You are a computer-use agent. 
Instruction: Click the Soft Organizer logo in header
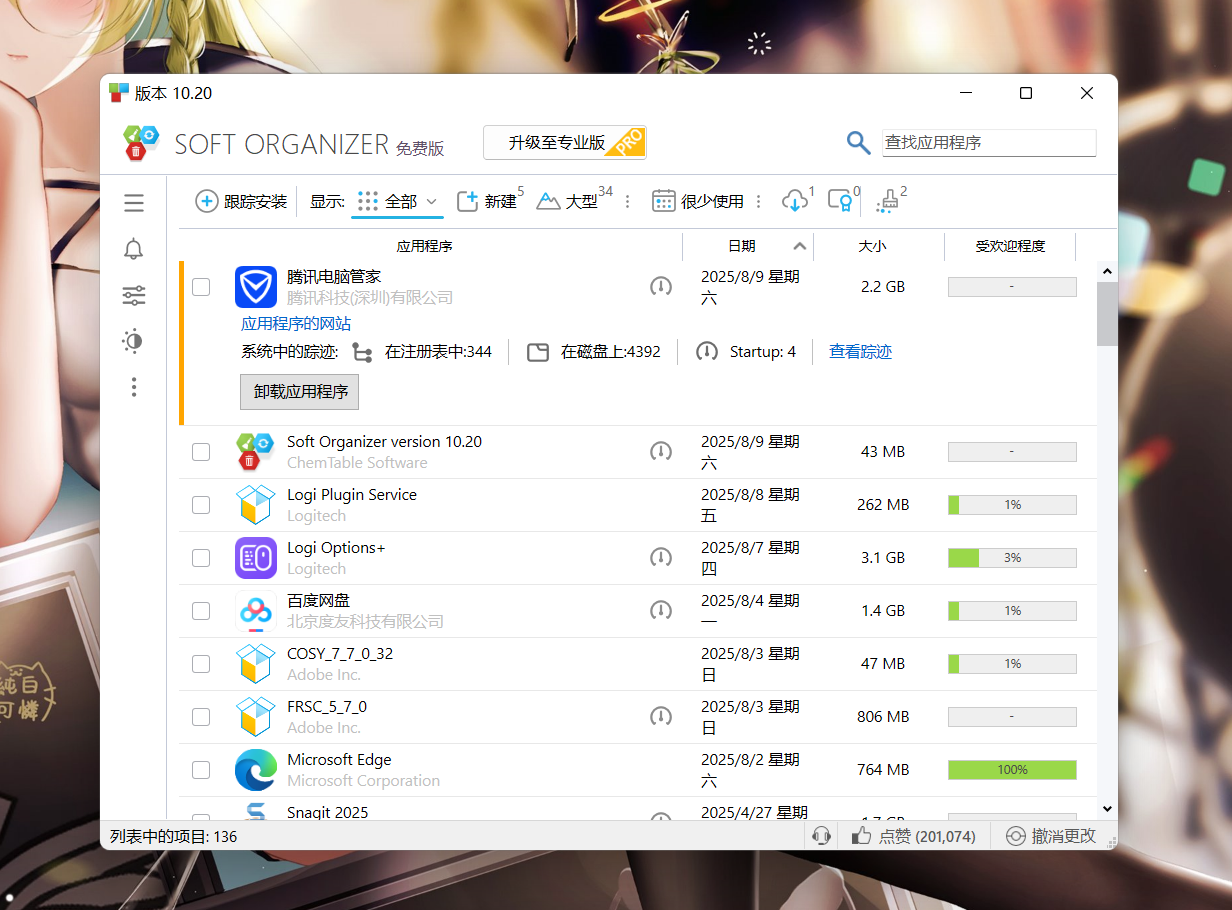(x=142, y=143)
